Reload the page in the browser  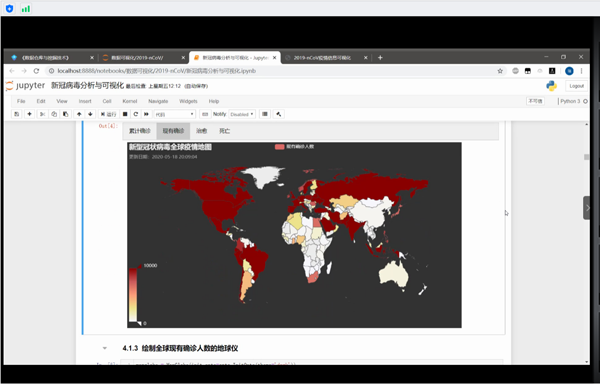[x=36, y=71]
